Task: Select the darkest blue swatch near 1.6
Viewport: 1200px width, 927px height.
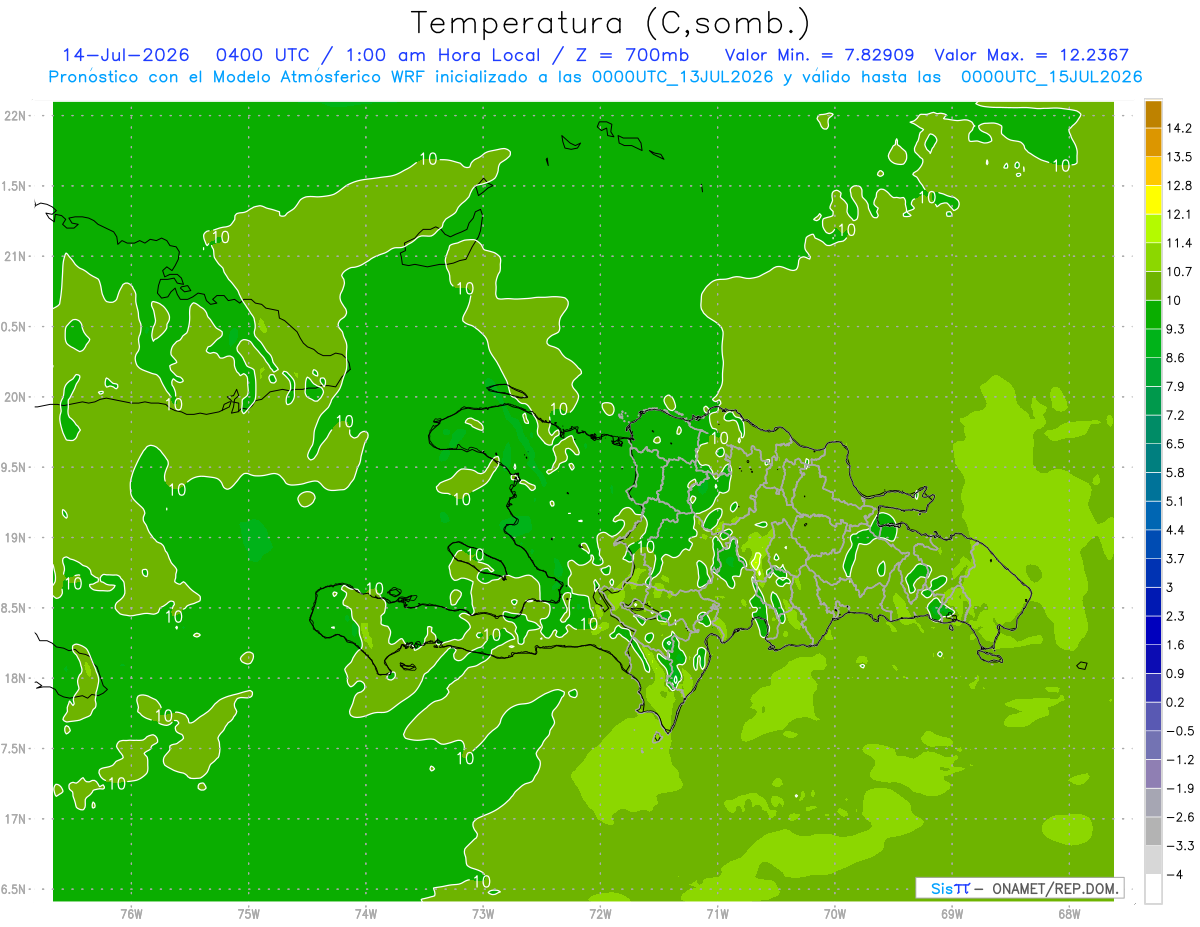Action: point(1154,659)
